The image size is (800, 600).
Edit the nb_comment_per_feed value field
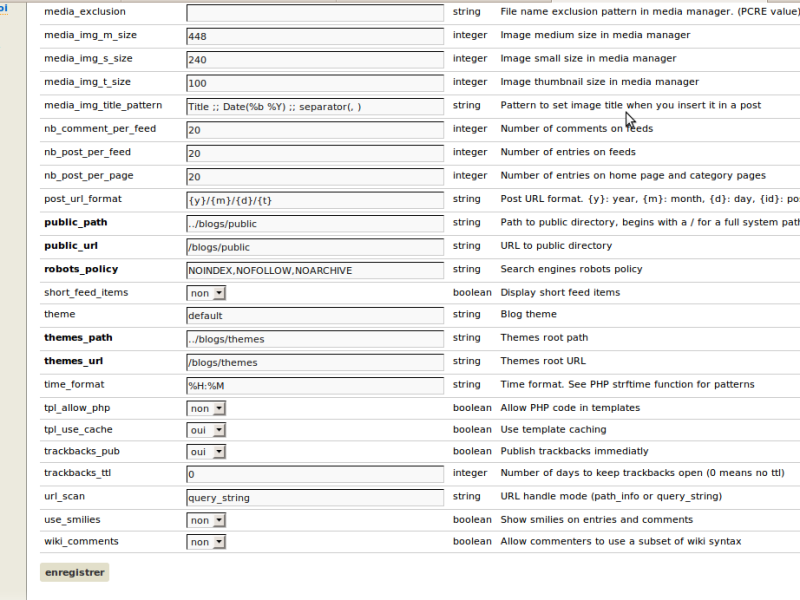click(315, 130)
